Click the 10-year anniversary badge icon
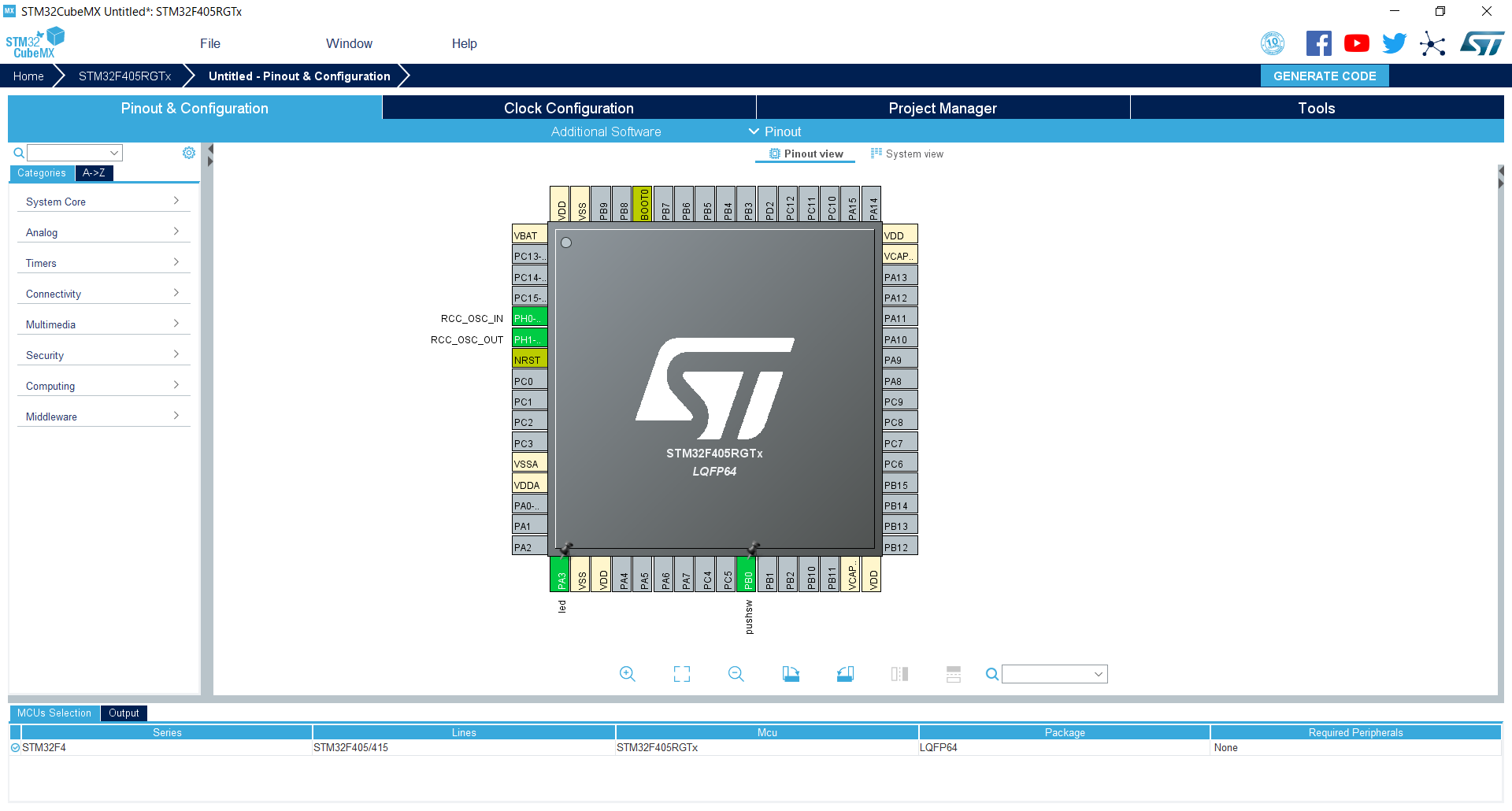The image size is (1512, 811). 1273,43
